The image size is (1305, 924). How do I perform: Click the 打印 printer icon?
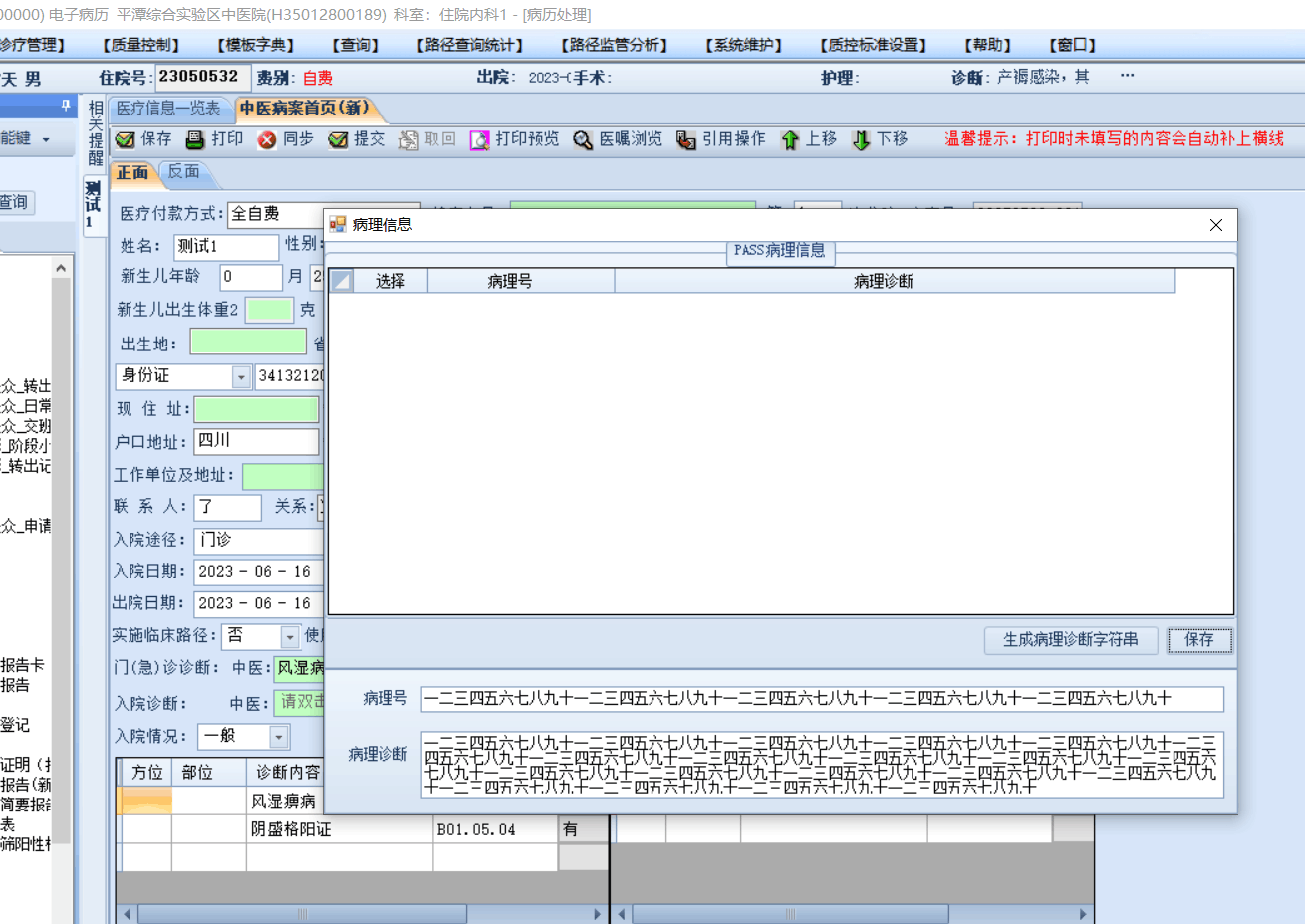pyautogui.click(x=195, y=140)
